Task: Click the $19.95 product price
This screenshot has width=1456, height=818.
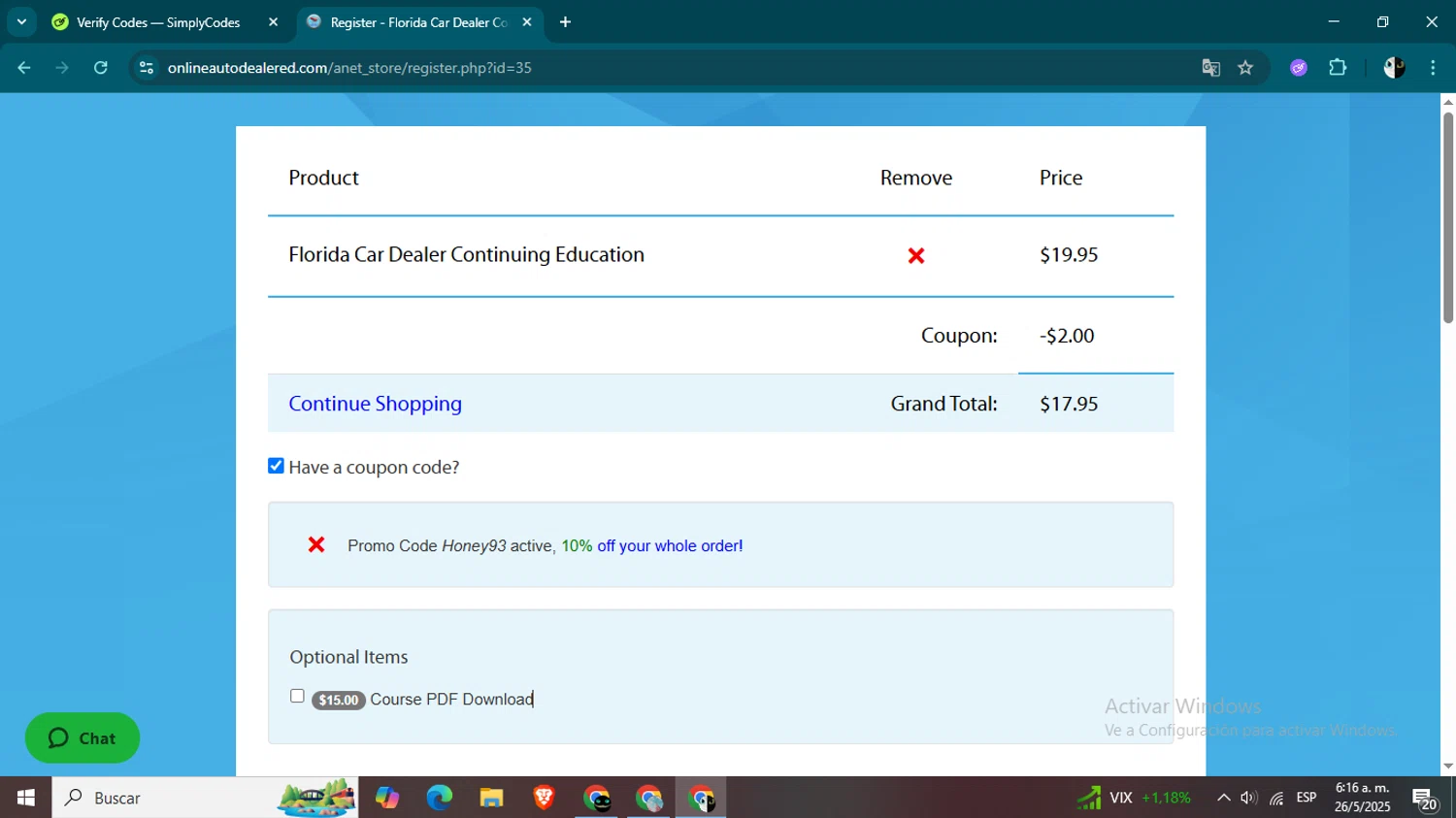Action: coord(1069,254)
